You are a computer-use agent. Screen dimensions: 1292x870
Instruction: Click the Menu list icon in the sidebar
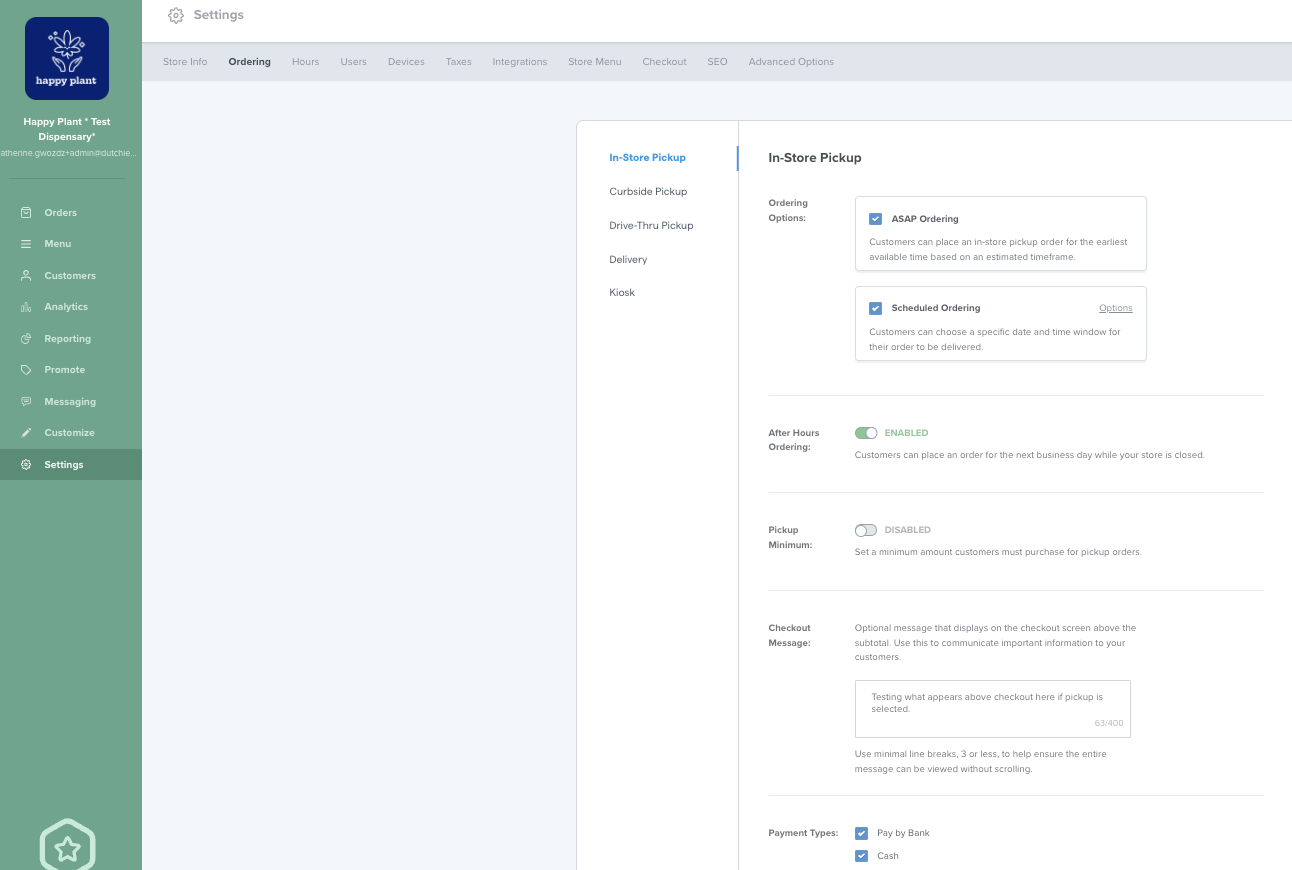tap(26, 244)
